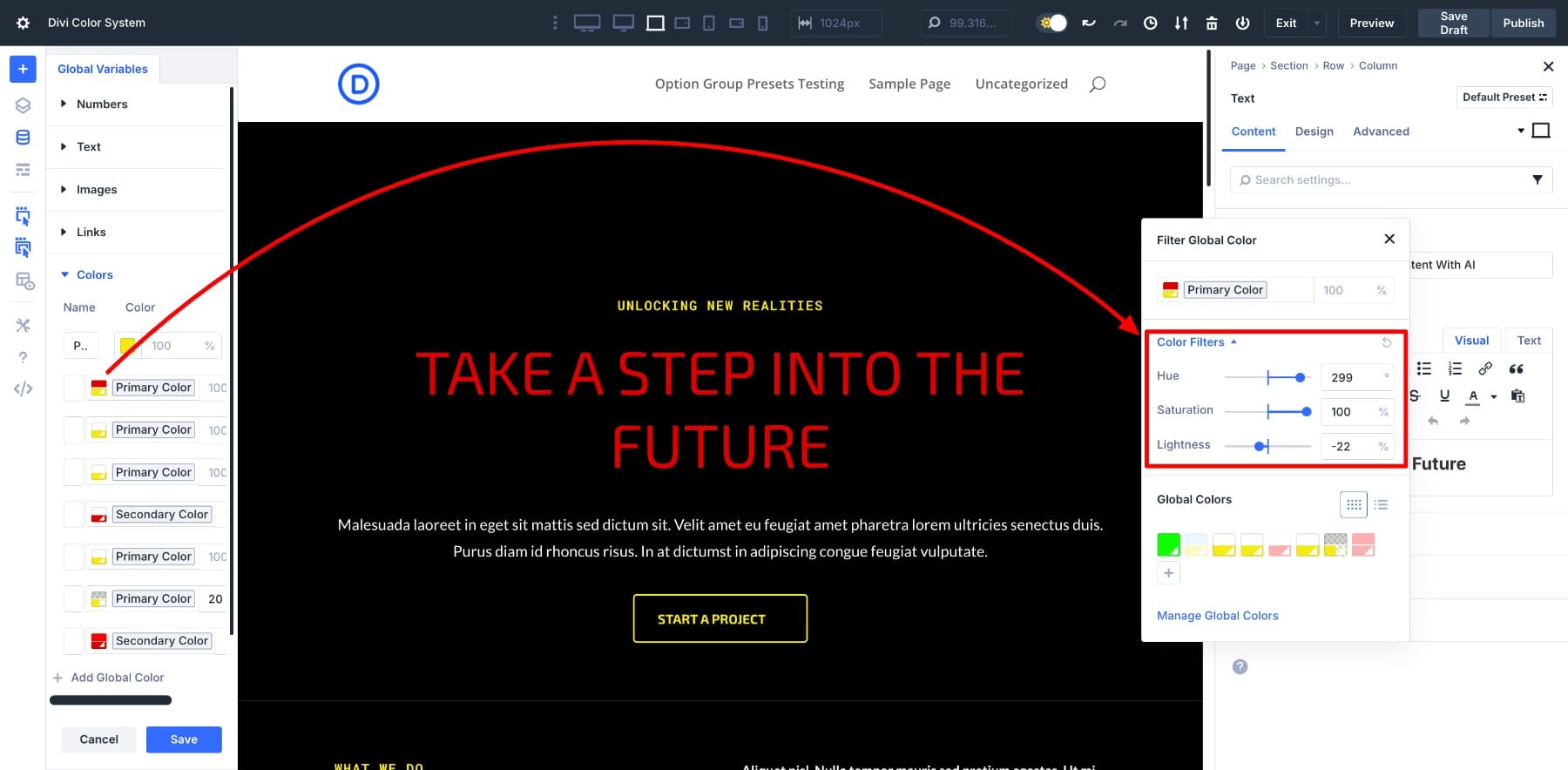The width and height of the screenshot is (1568, 770).
Task: Open the text color dropdown arrow in editor
Action: click(1493, 396)
